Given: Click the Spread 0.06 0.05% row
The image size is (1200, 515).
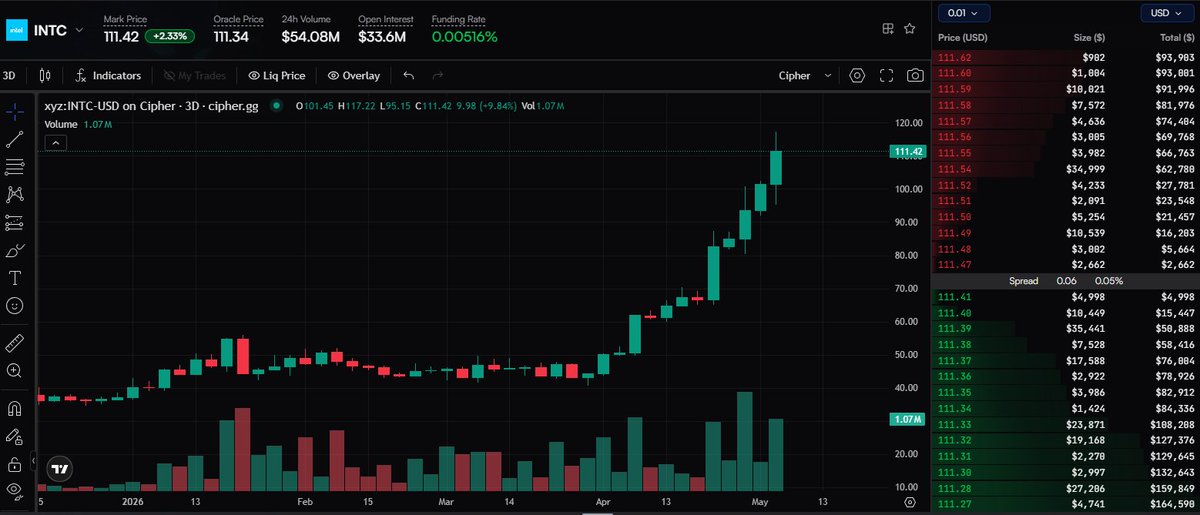Looking at the screenshot, I should point(1066,281).
